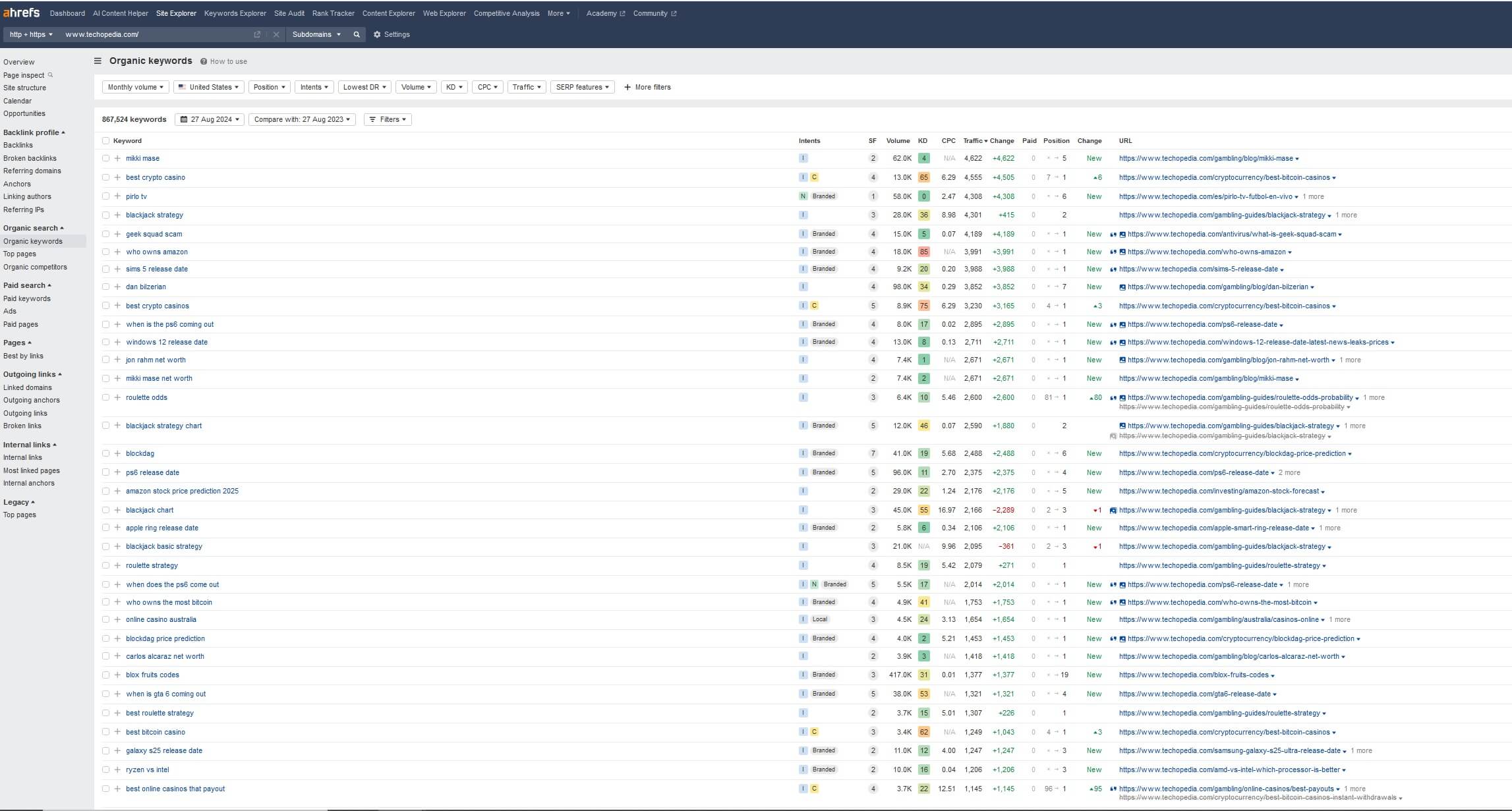Click image icon on dan bilzerian URL
Viewport: 1512px width, 811px height.
tap(1122, 287)
